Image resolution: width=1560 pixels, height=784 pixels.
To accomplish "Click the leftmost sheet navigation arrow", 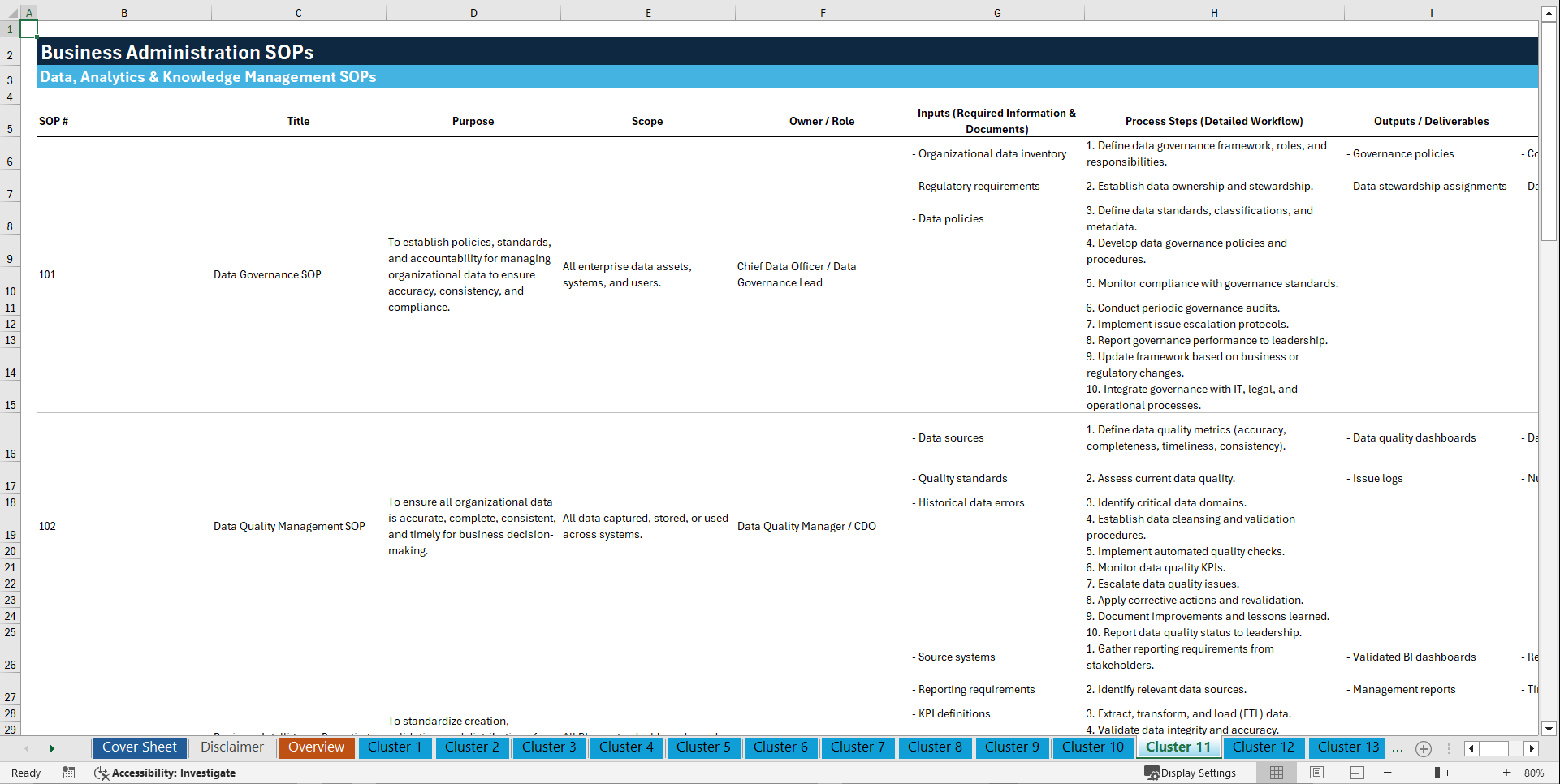I will [26, 748].
